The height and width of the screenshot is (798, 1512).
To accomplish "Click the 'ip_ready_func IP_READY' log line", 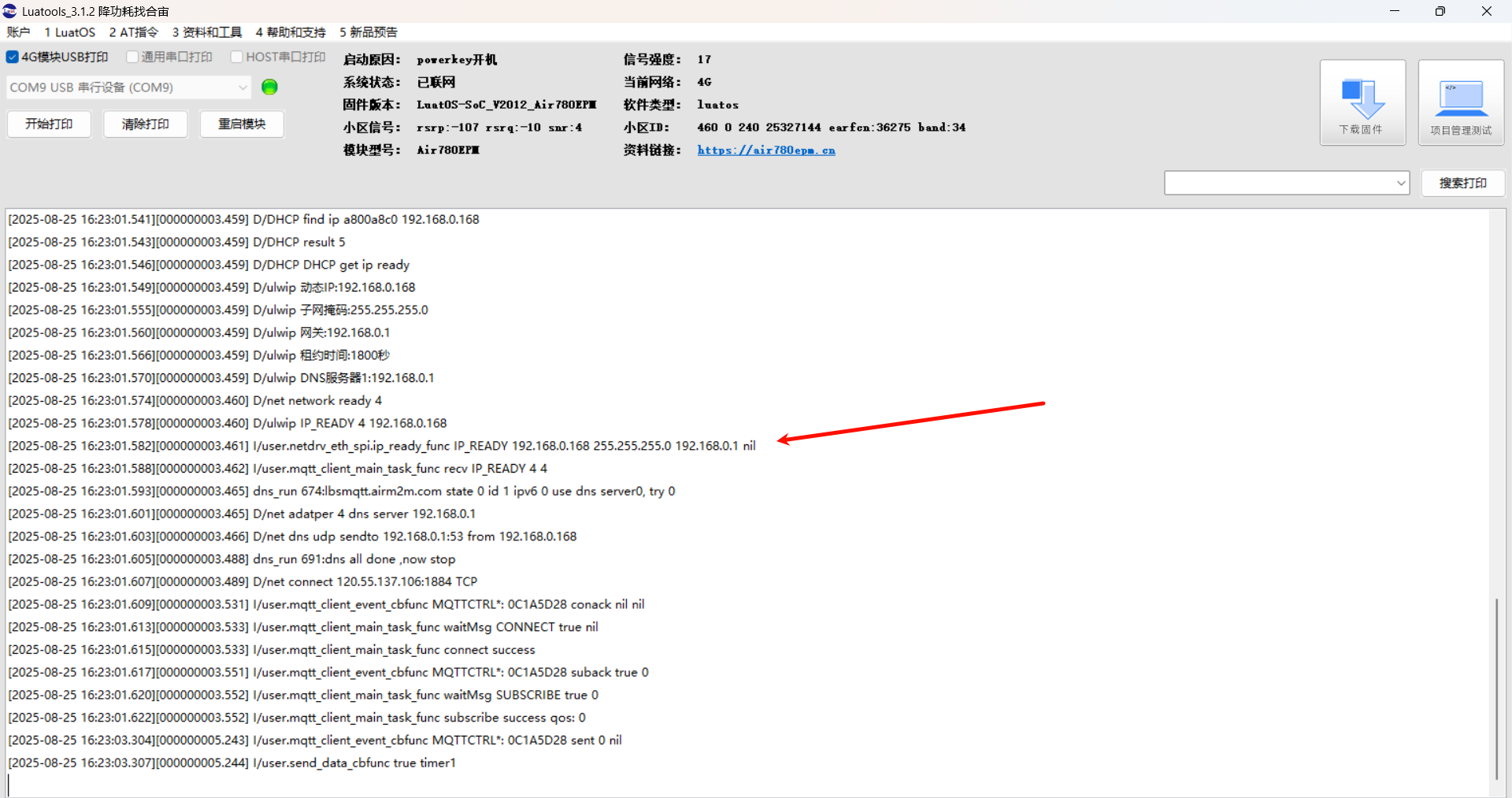I will point(382,446).
